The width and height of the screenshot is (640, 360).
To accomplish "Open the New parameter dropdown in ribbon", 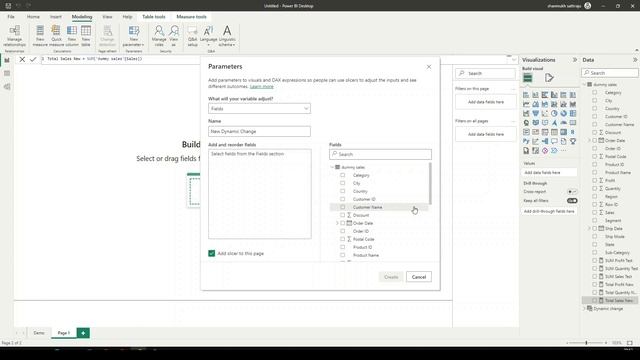I will 133,36.
